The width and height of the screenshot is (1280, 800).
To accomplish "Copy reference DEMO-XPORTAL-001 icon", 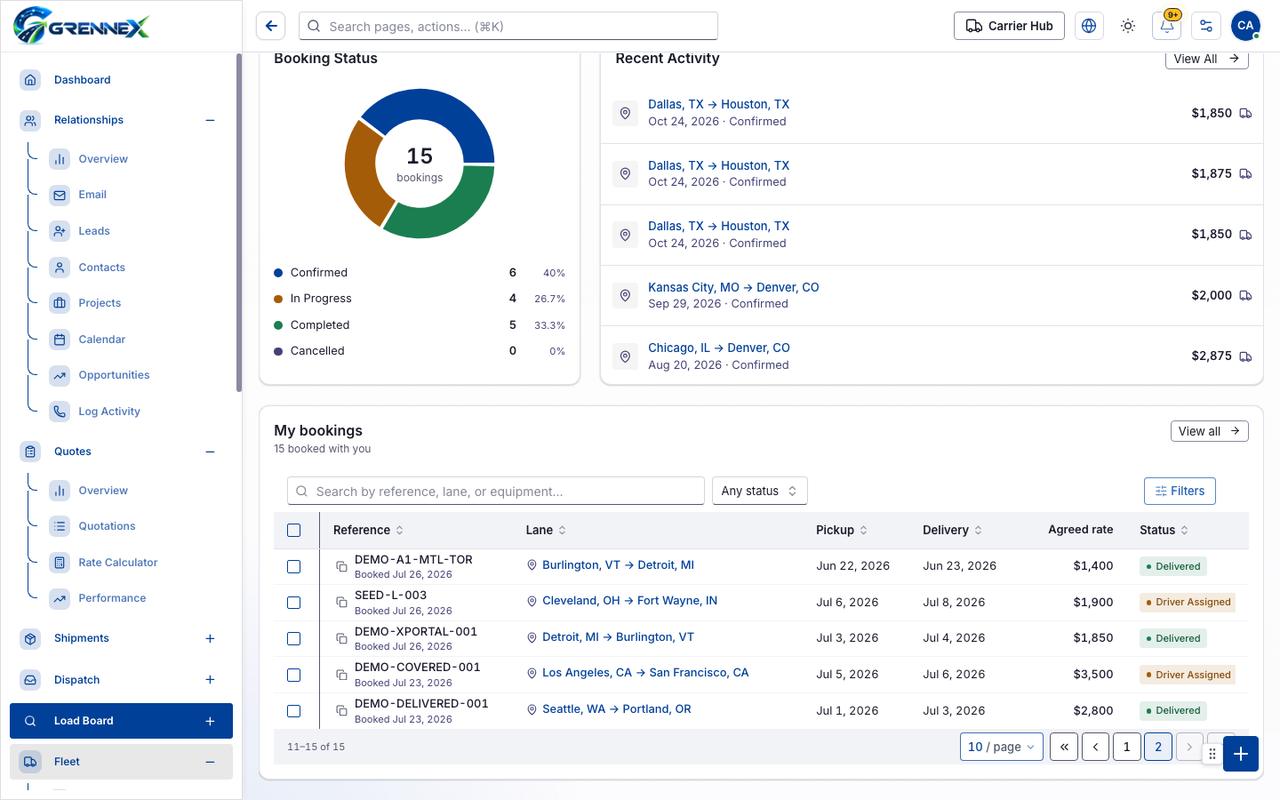I will pyautogui.click(x=341, y=639).
